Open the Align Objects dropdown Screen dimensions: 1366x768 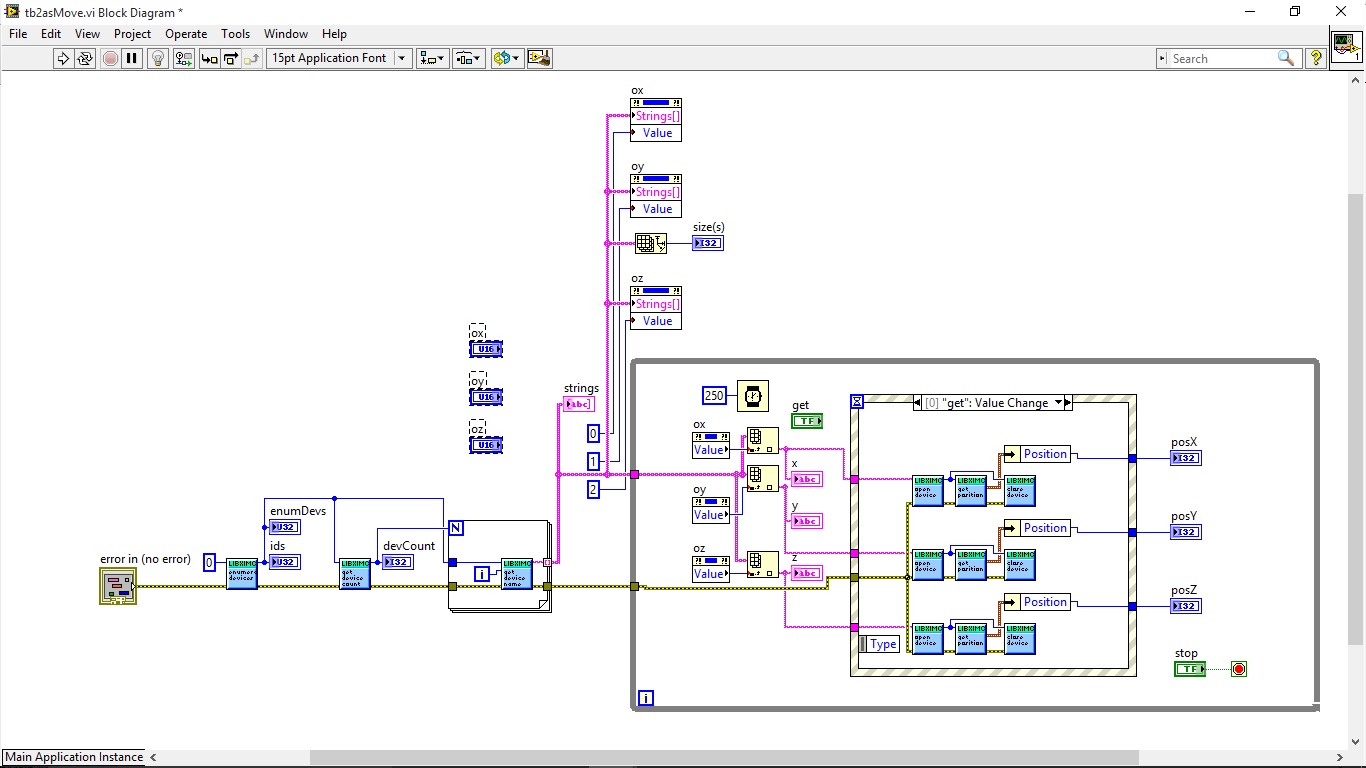click(x=432, y=59)
